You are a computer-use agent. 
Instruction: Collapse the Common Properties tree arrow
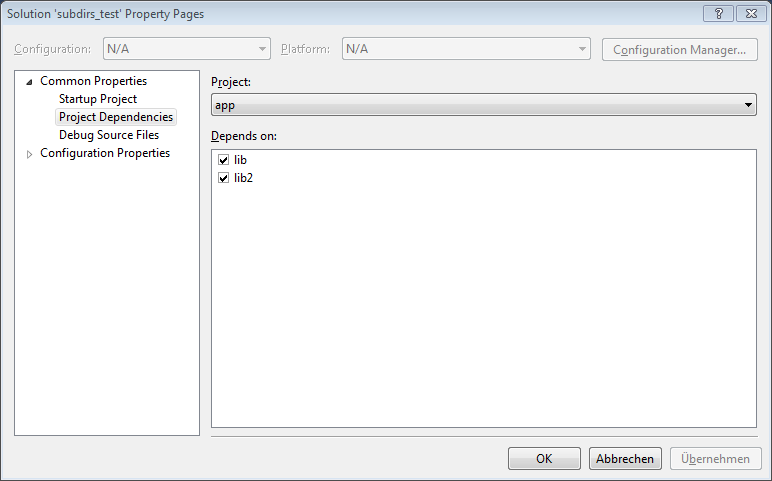tap(29, 82)
